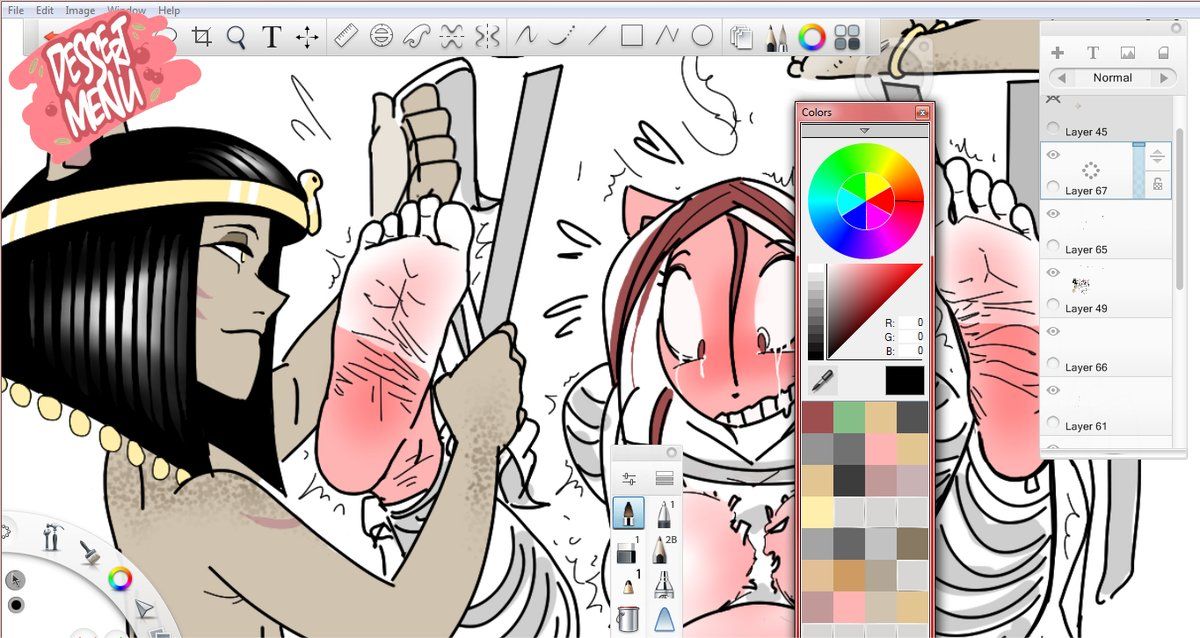Click the B value field
The width and height of the screenshot is (1200, 638).
tap(909, 351)
